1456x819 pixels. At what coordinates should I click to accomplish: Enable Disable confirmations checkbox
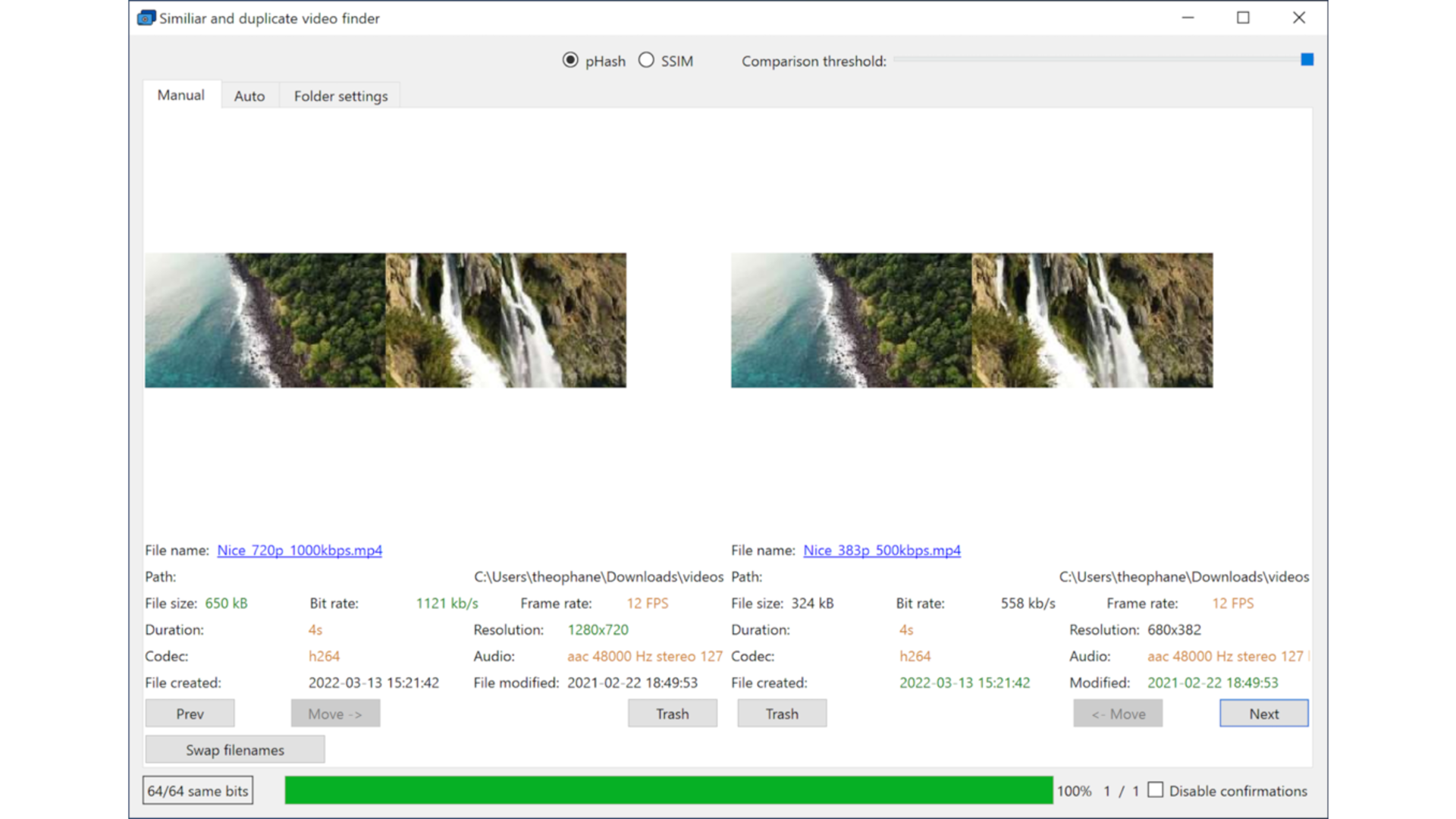coord(1156,790)
